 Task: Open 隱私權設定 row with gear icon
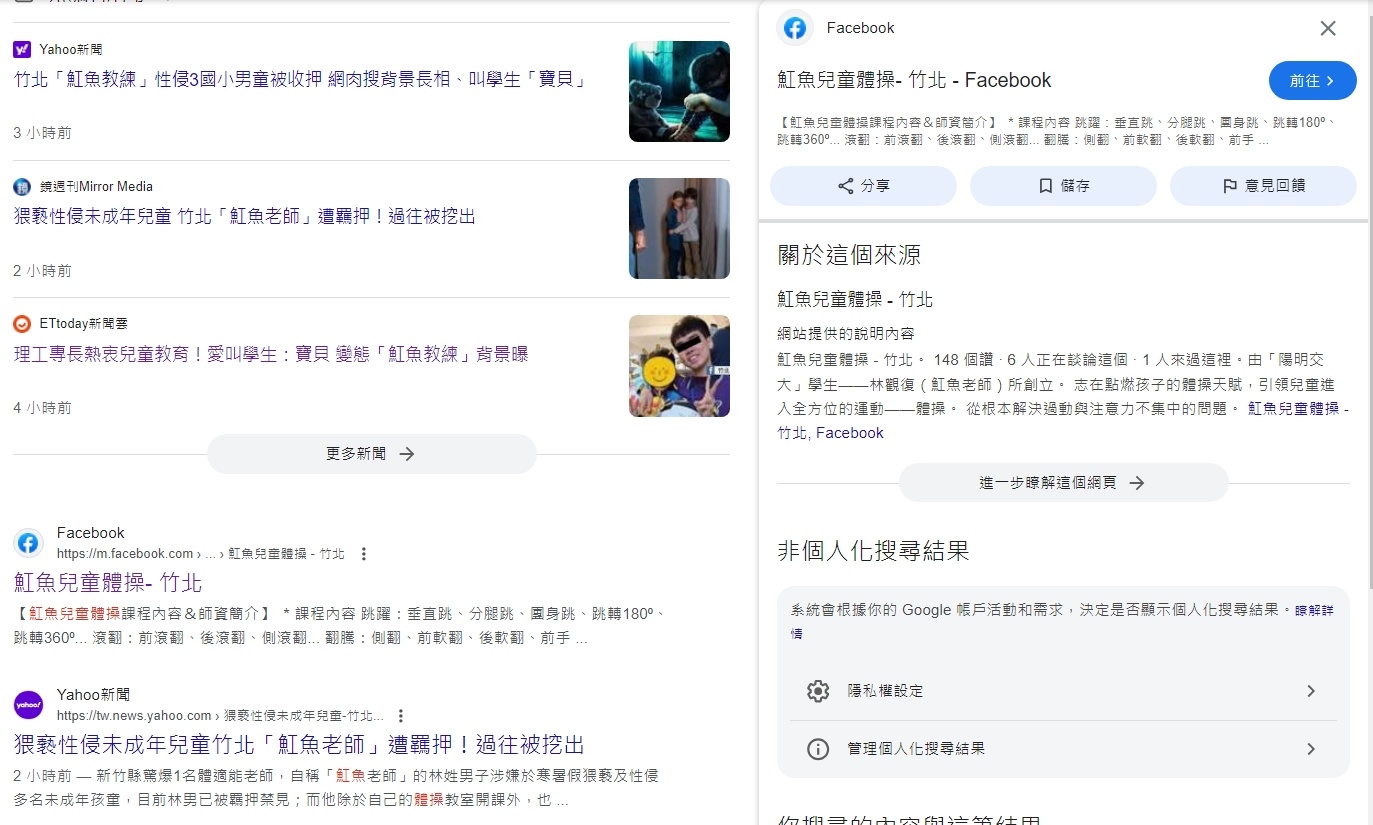click(1063, 691)
